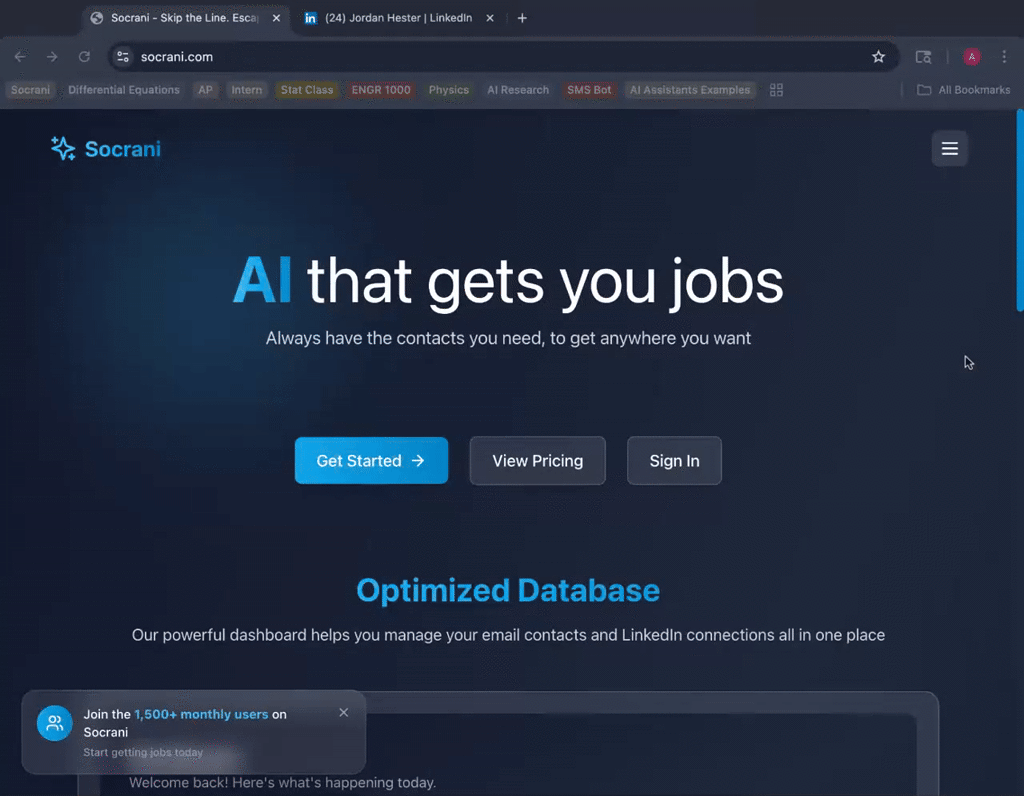Open the SMS Bot bookmark group
This screenshot has height=796, width=1024.
click(x=589, y=90)
